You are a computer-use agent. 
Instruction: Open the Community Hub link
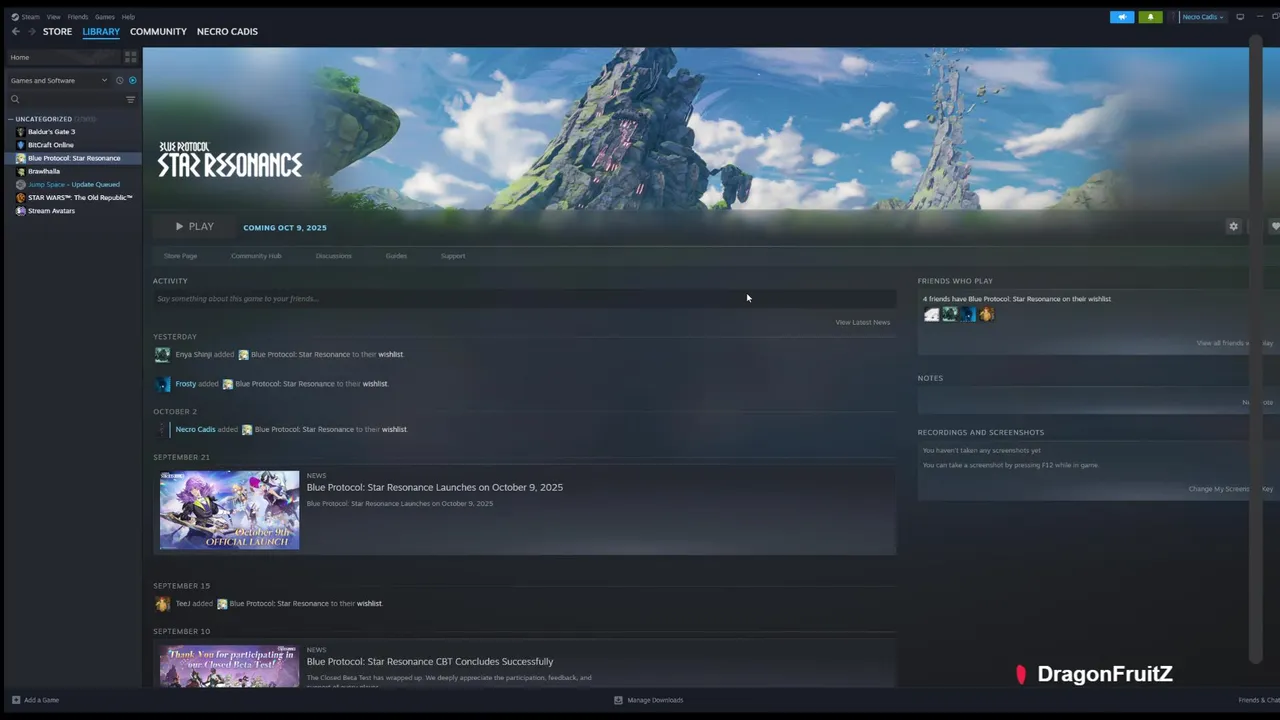tap(256, 256)
